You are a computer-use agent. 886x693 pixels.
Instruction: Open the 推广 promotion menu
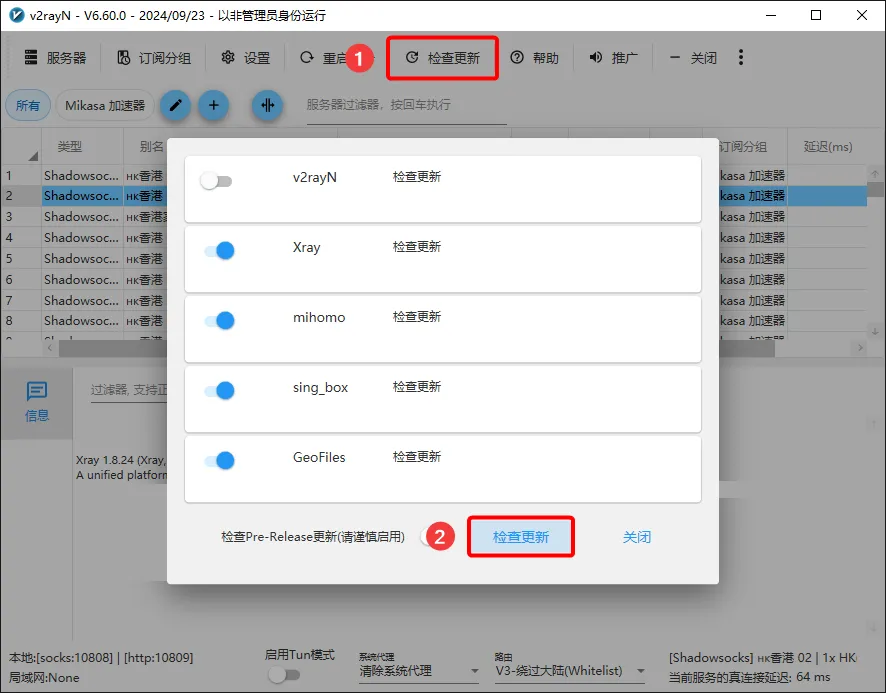(x=613, y=58)
